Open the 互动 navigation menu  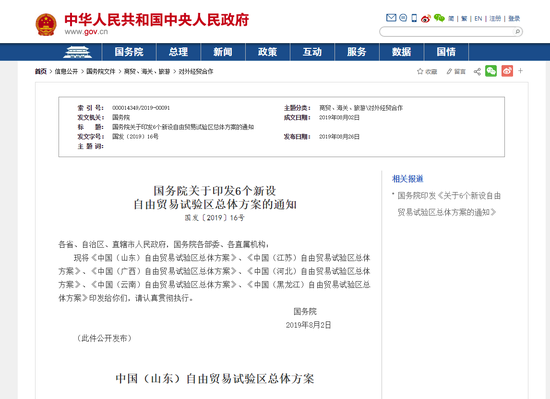(312, 52)
